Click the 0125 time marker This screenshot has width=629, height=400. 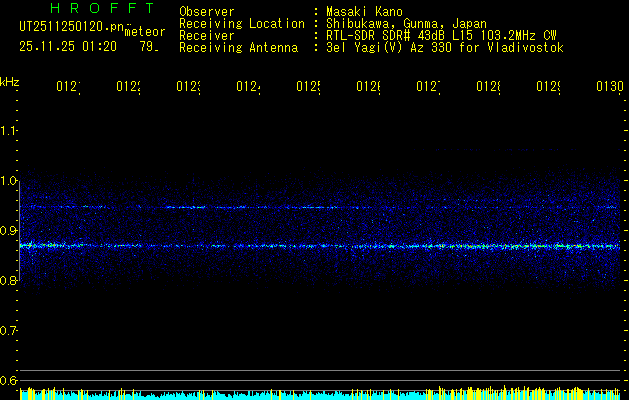pos(308,87)
